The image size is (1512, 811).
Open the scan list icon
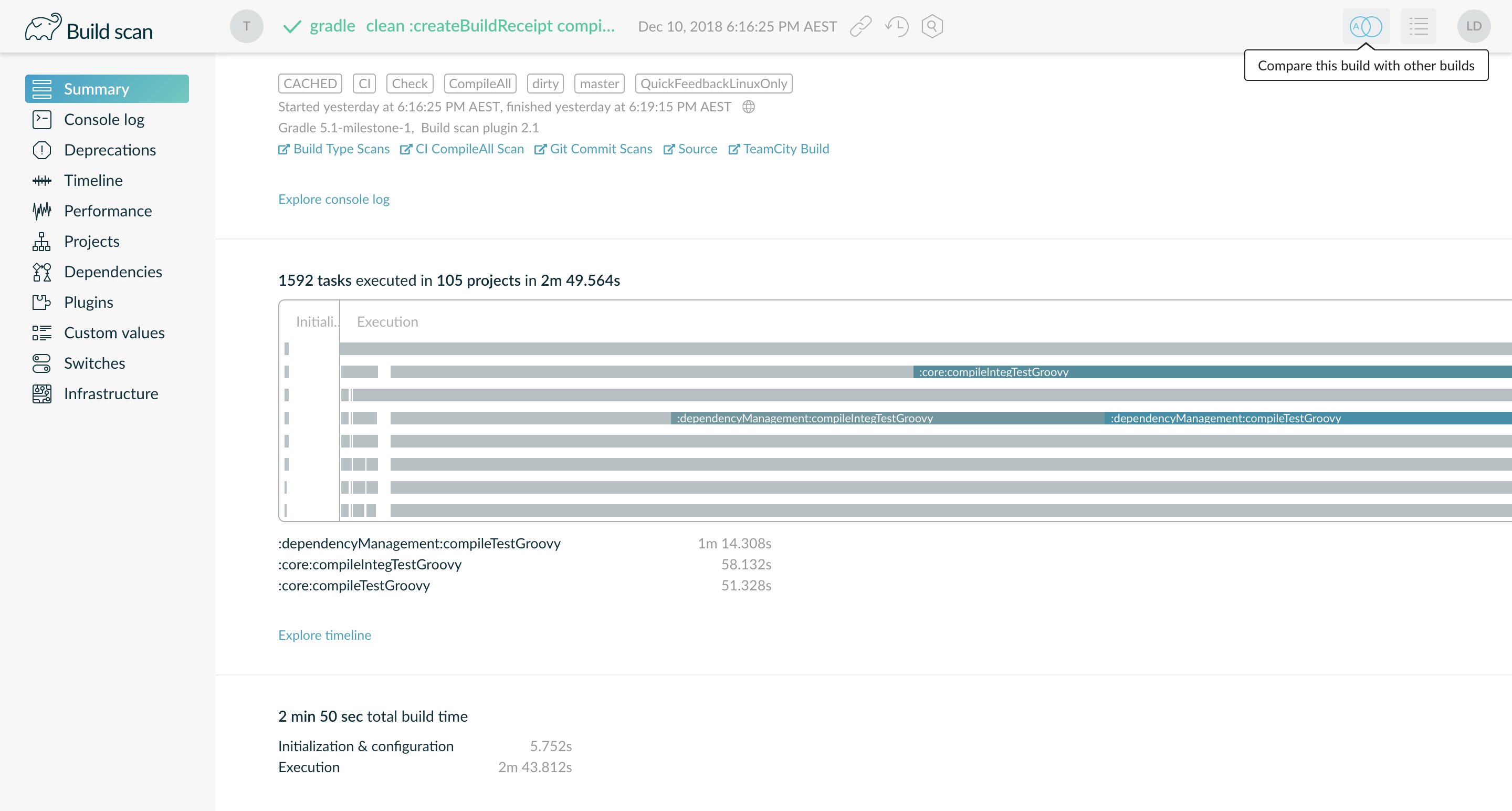[1418, 26]
